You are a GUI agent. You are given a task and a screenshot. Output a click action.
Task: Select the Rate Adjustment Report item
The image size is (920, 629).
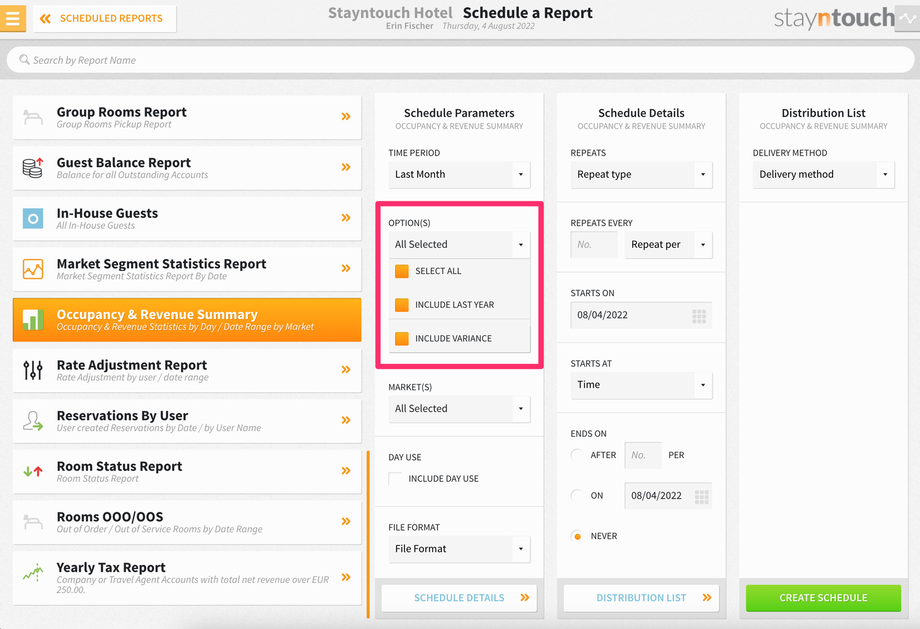point(187,370)
